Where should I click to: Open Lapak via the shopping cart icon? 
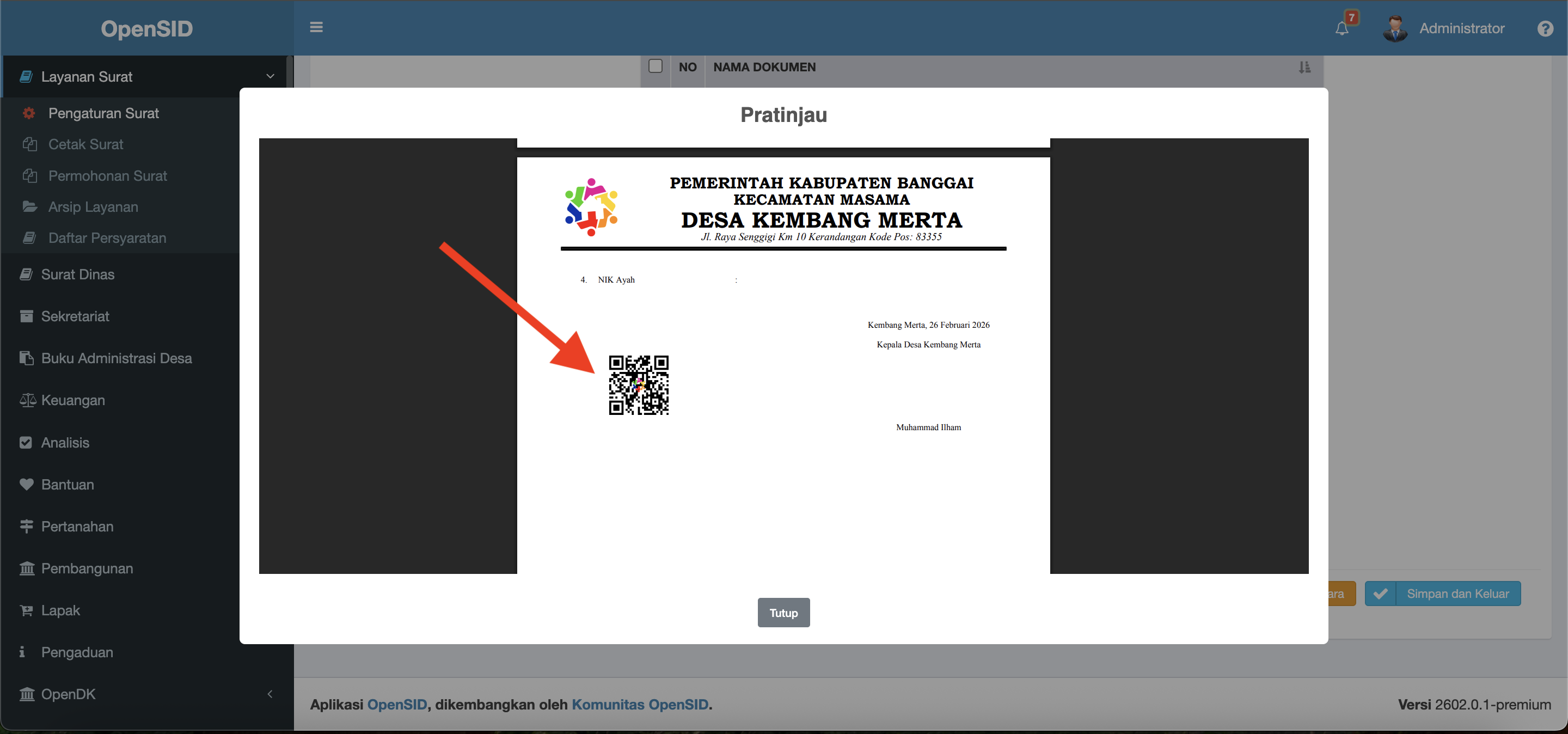tap(26, 610)
